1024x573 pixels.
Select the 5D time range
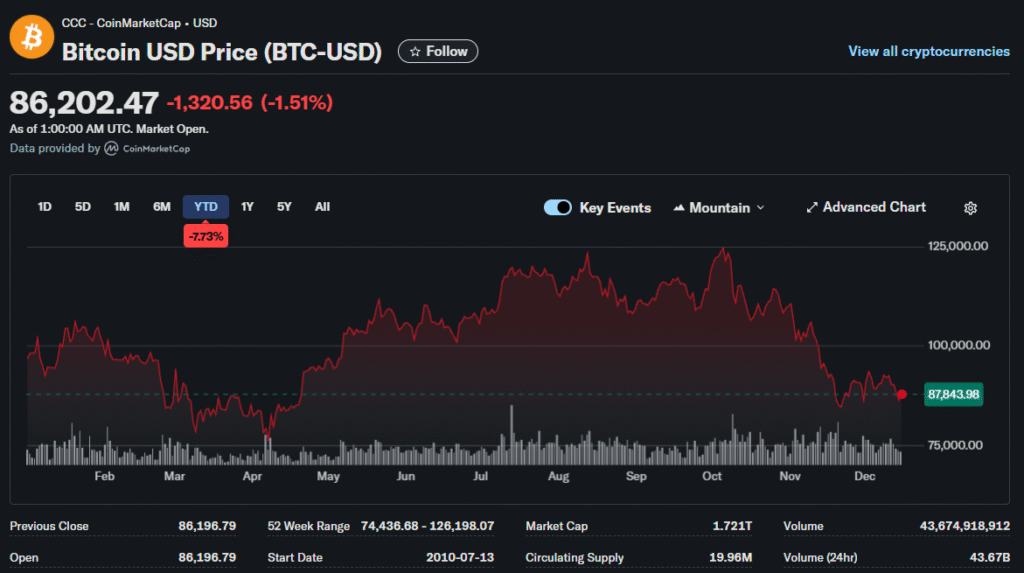coord(83,207)
